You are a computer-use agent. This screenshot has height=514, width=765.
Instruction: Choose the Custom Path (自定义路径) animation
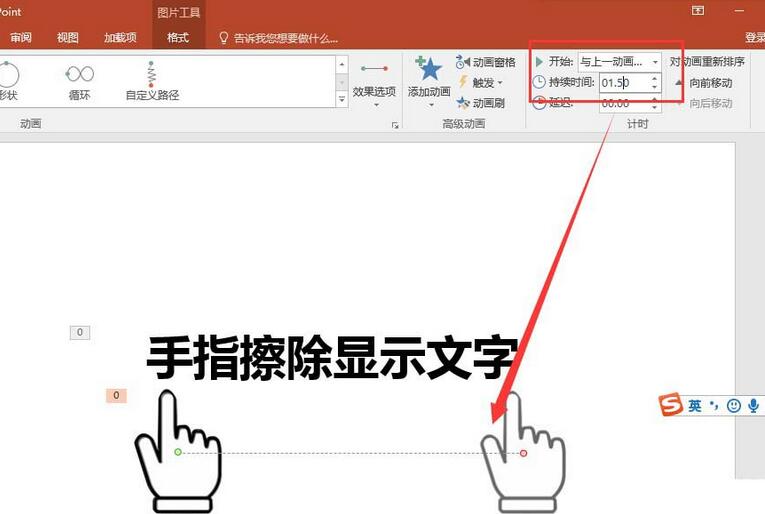tap(152, 81)
